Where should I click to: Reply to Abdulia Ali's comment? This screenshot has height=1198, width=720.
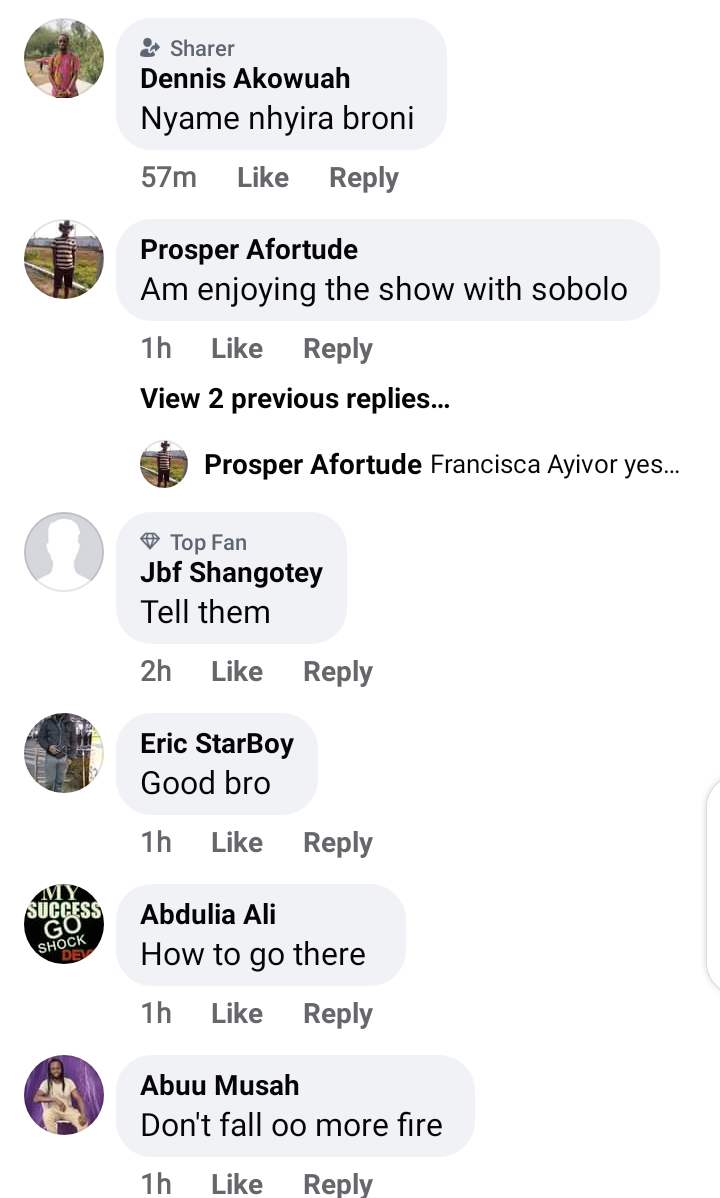[338, 1014]
